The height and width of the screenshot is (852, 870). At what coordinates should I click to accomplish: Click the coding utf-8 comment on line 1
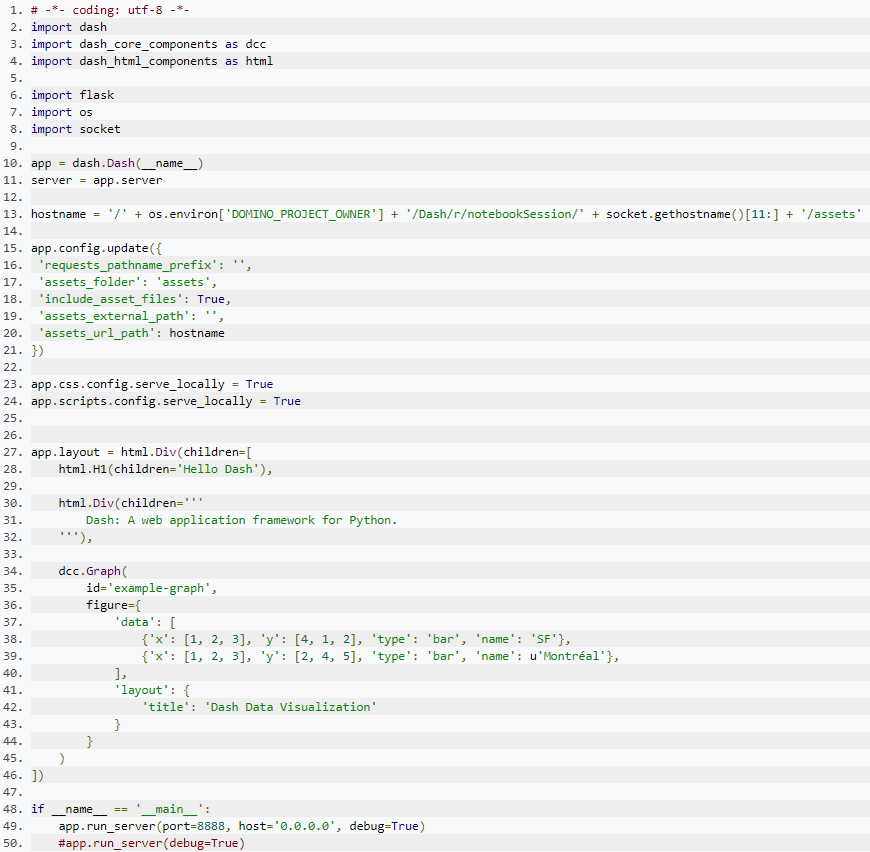110,10
